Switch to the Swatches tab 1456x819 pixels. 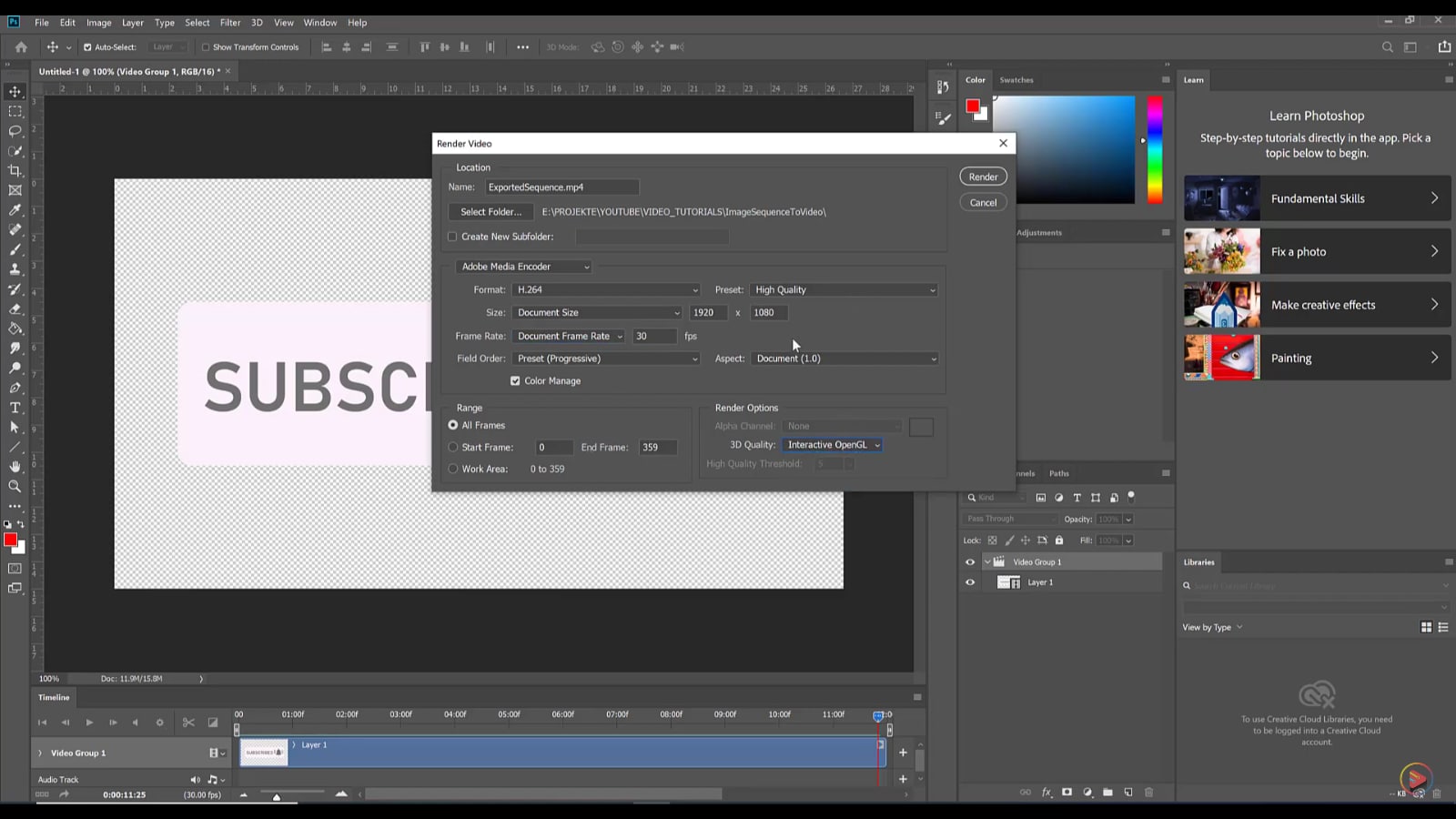coord(1016,80)
